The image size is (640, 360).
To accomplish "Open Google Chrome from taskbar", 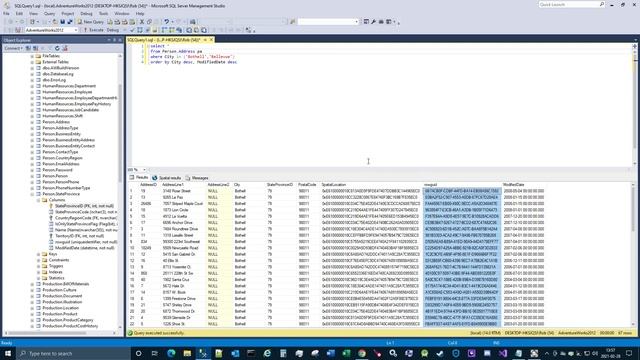I will [362, 353].
